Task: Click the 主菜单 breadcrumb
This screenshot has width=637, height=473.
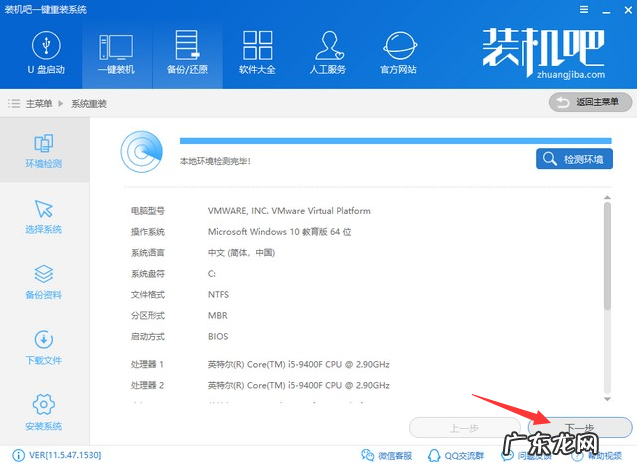Action: pyautogui.click(x=39, y=104)
